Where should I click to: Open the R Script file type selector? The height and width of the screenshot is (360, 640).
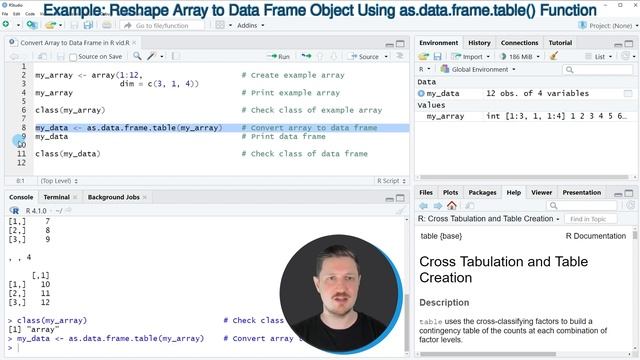(391, 181)
